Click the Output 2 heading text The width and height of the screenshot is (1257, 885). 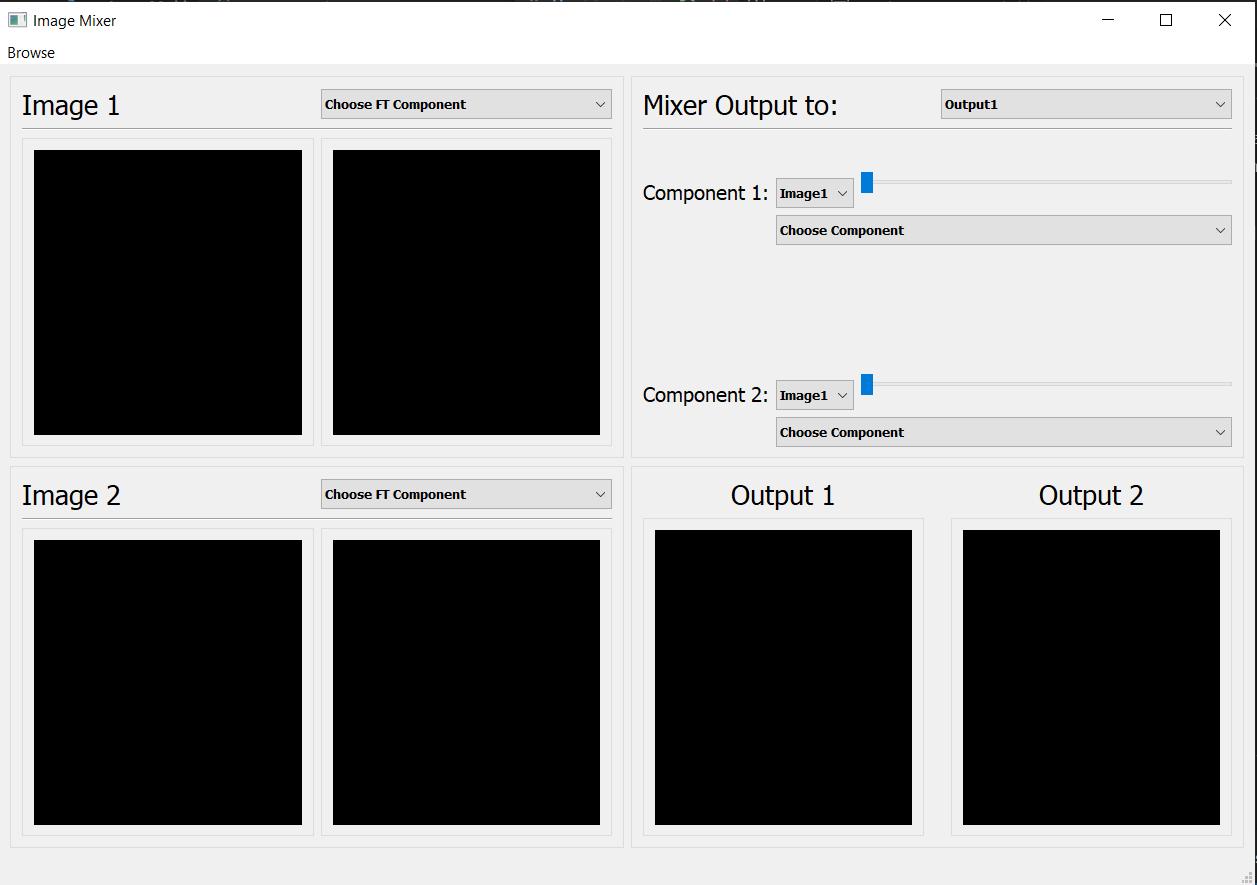[1091, 496]
